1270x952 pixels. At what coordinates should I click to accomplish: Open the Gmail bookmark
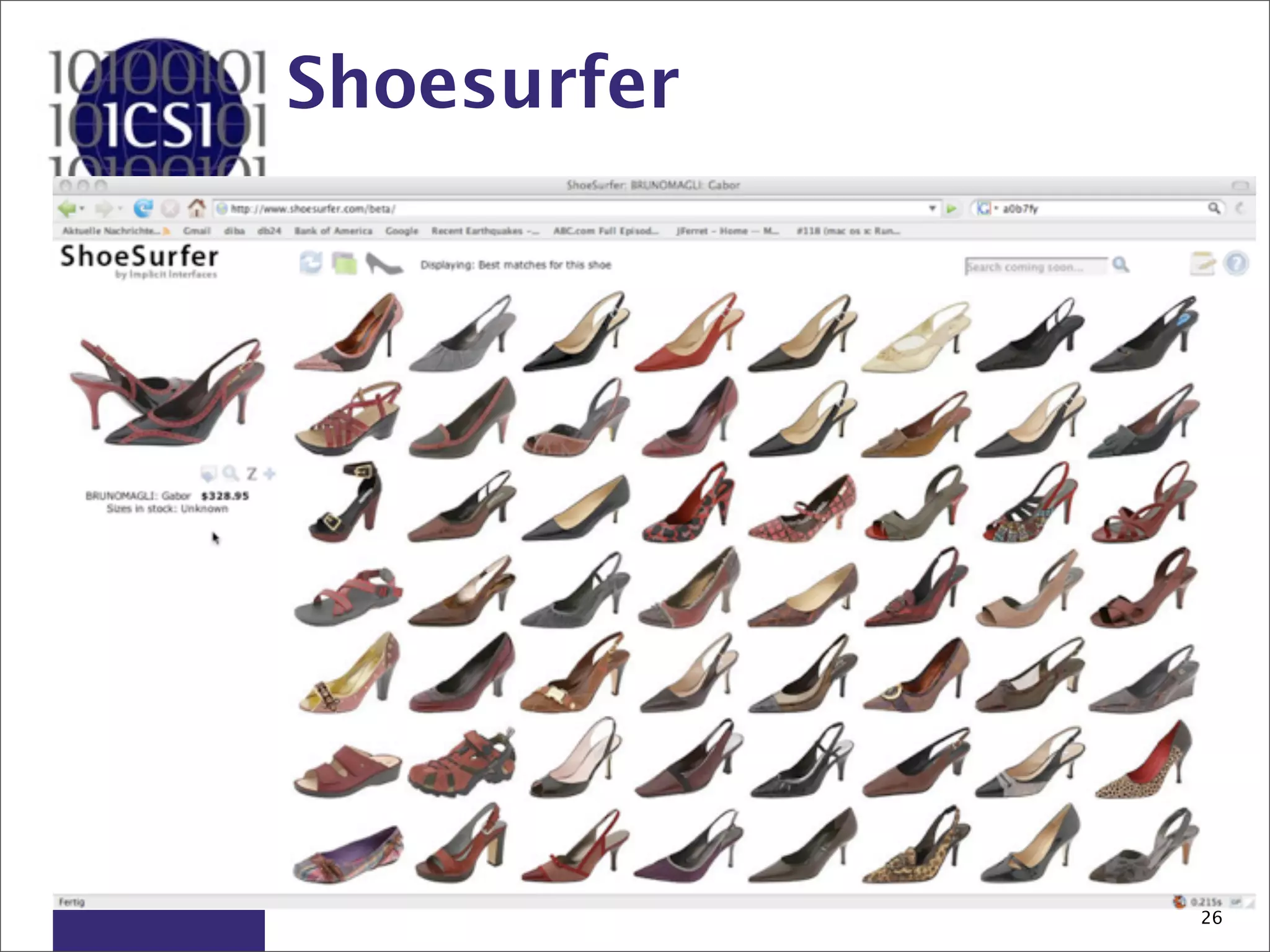[197, 231]
